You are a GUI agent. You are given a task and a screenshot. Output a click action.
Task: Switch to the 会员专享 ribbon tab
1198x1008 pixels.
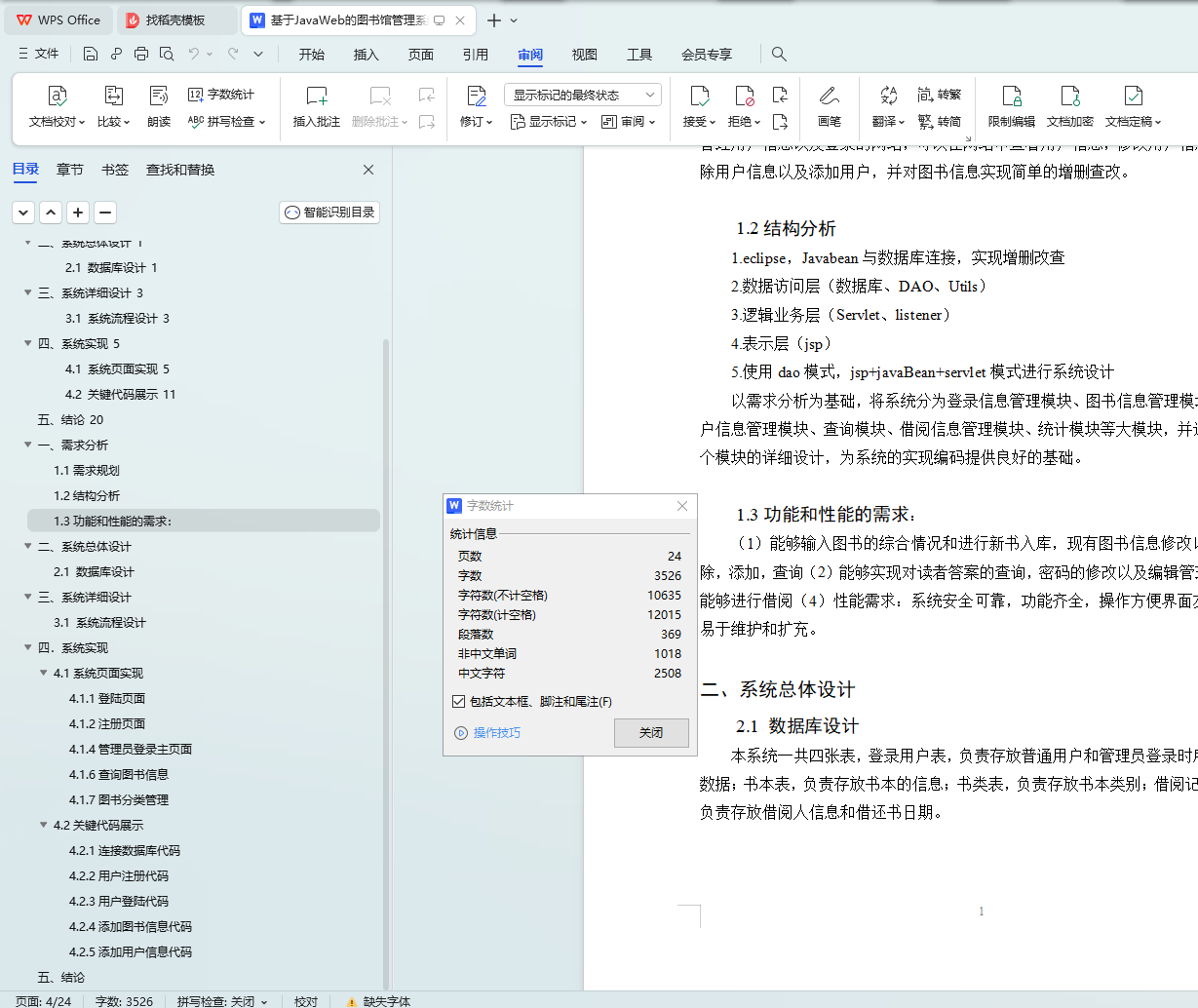pos(707,55)
